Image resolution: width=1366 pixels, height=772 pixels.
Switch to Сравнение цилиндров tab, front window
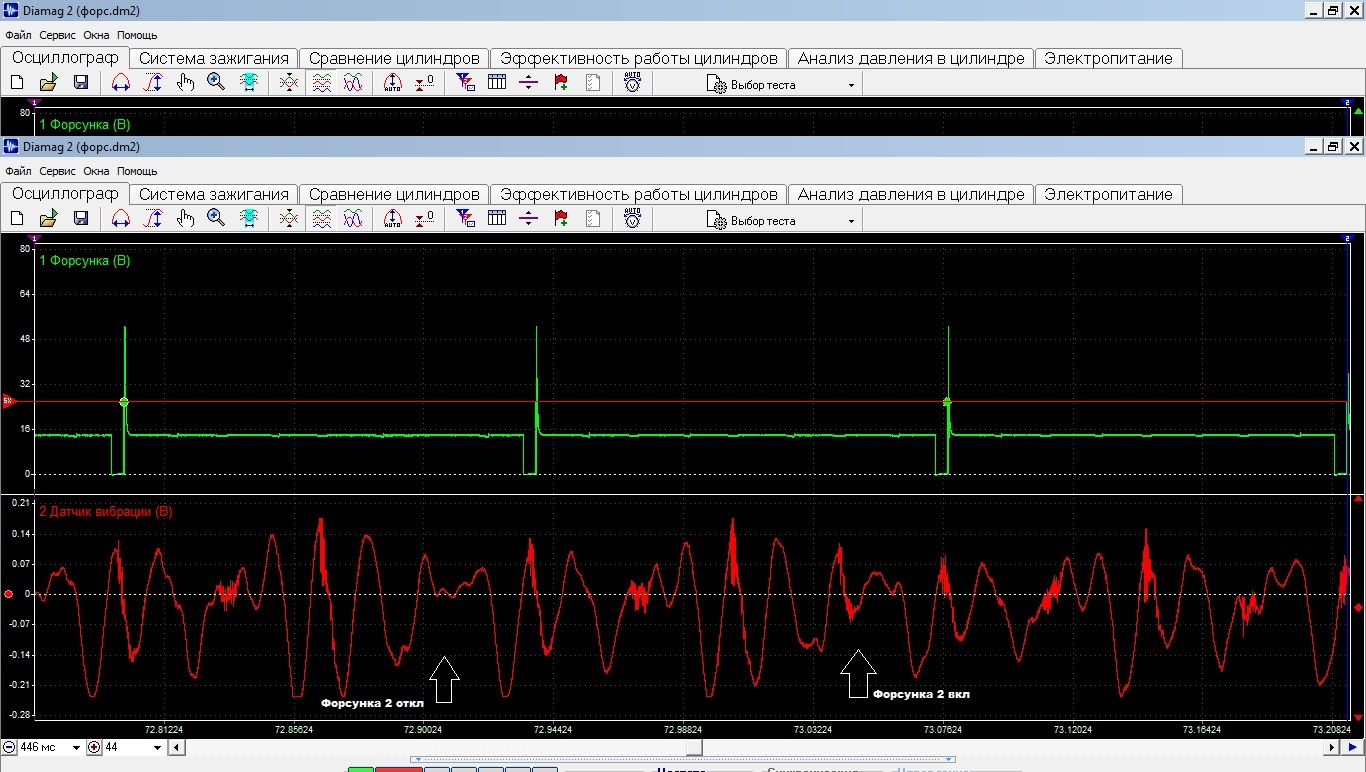(394, 194)
